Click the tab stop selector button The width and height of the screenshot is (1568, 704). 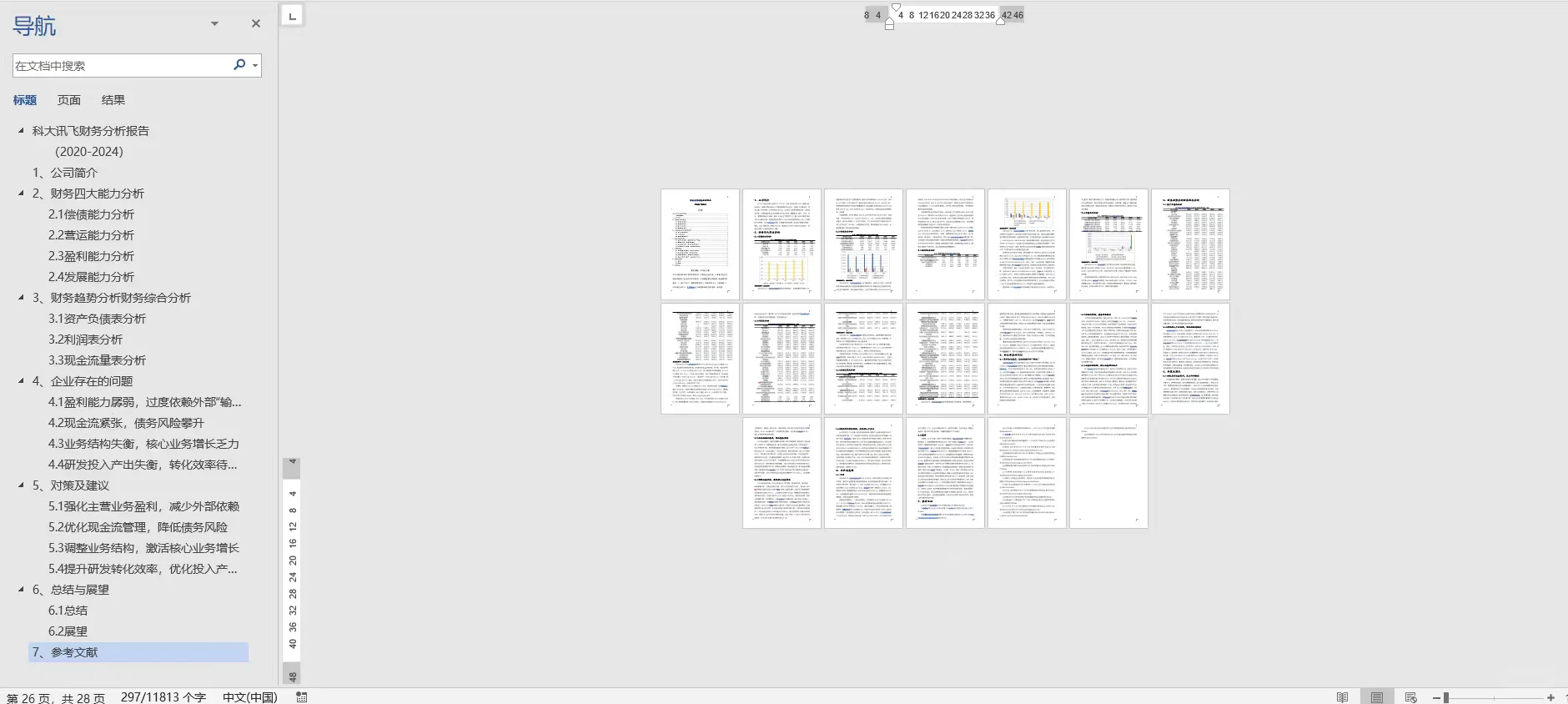click(x=292, y=15)
